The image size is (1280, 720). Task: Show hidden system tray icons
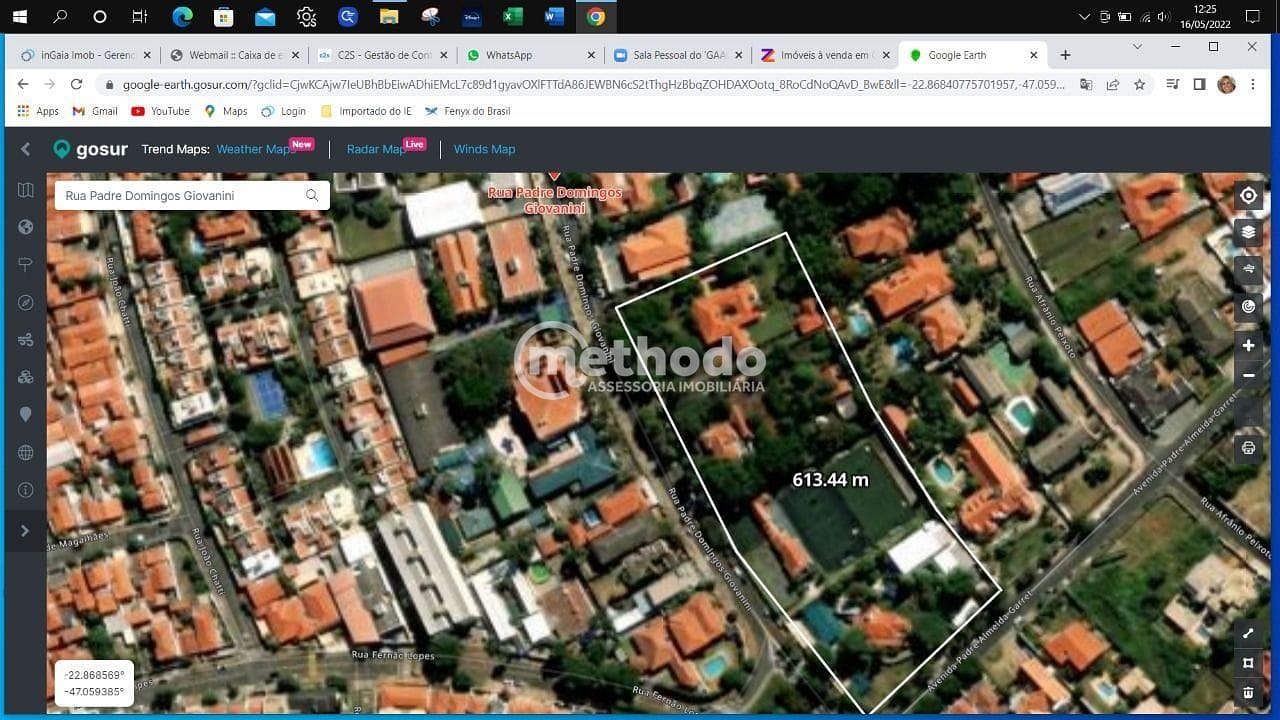(x=1084, y=17)
